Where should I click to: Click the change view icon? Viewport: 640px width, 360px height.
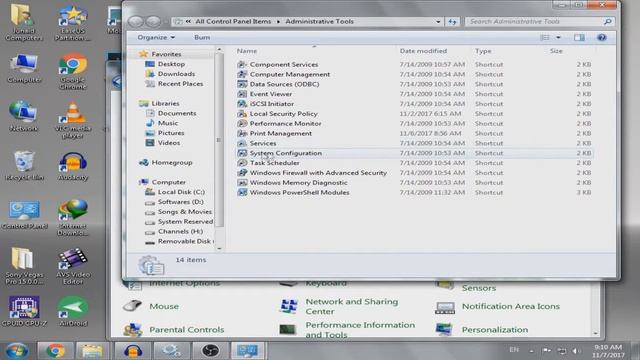(x=544, y=38)
